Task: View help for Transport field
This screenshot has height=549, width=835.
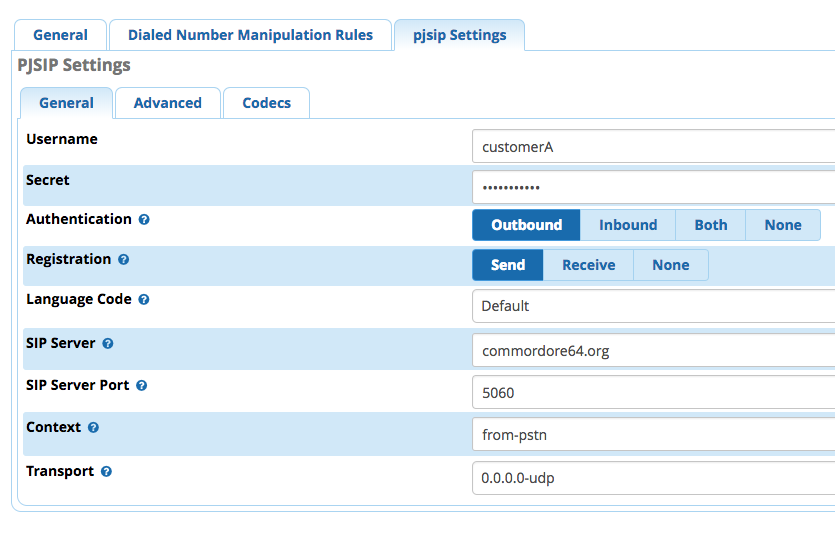Action: (x=107, y=472)
